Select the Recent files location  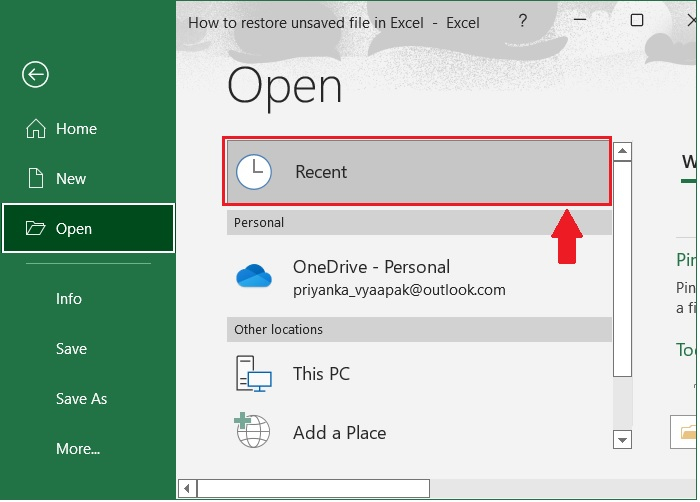coord(418,172)
